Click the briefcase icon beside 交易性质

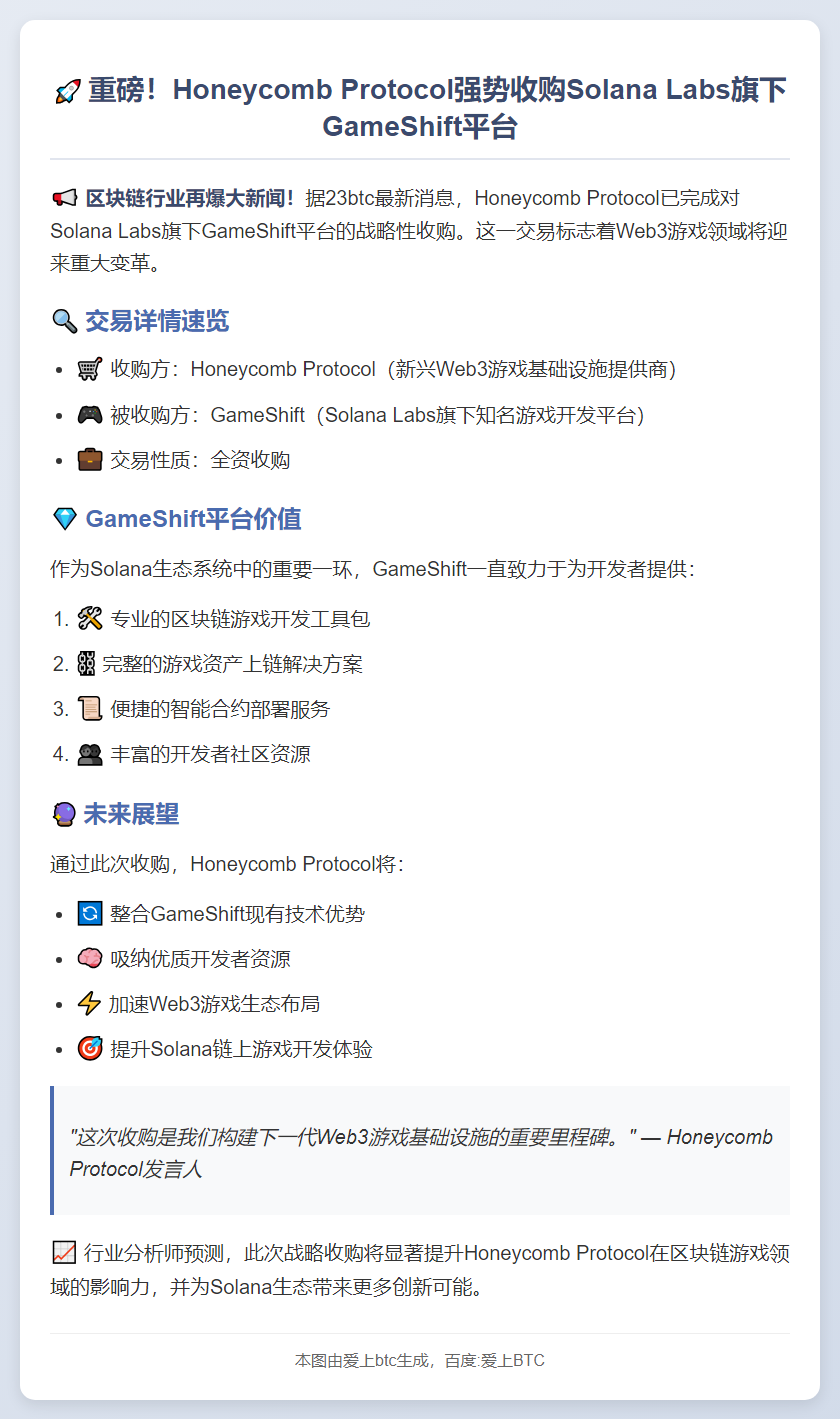(x=90, y=459)
